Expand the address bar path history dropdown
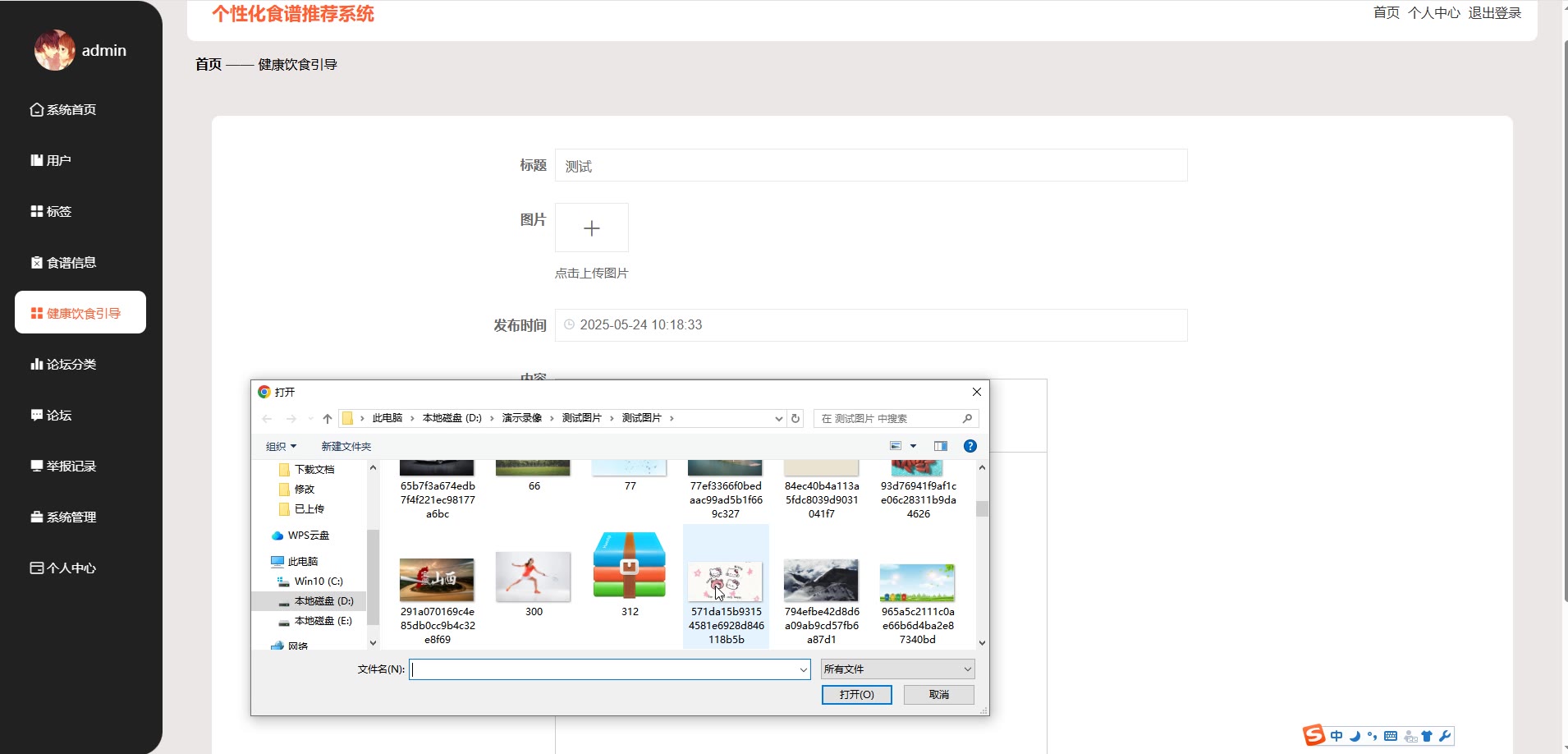 coord(778,419)
